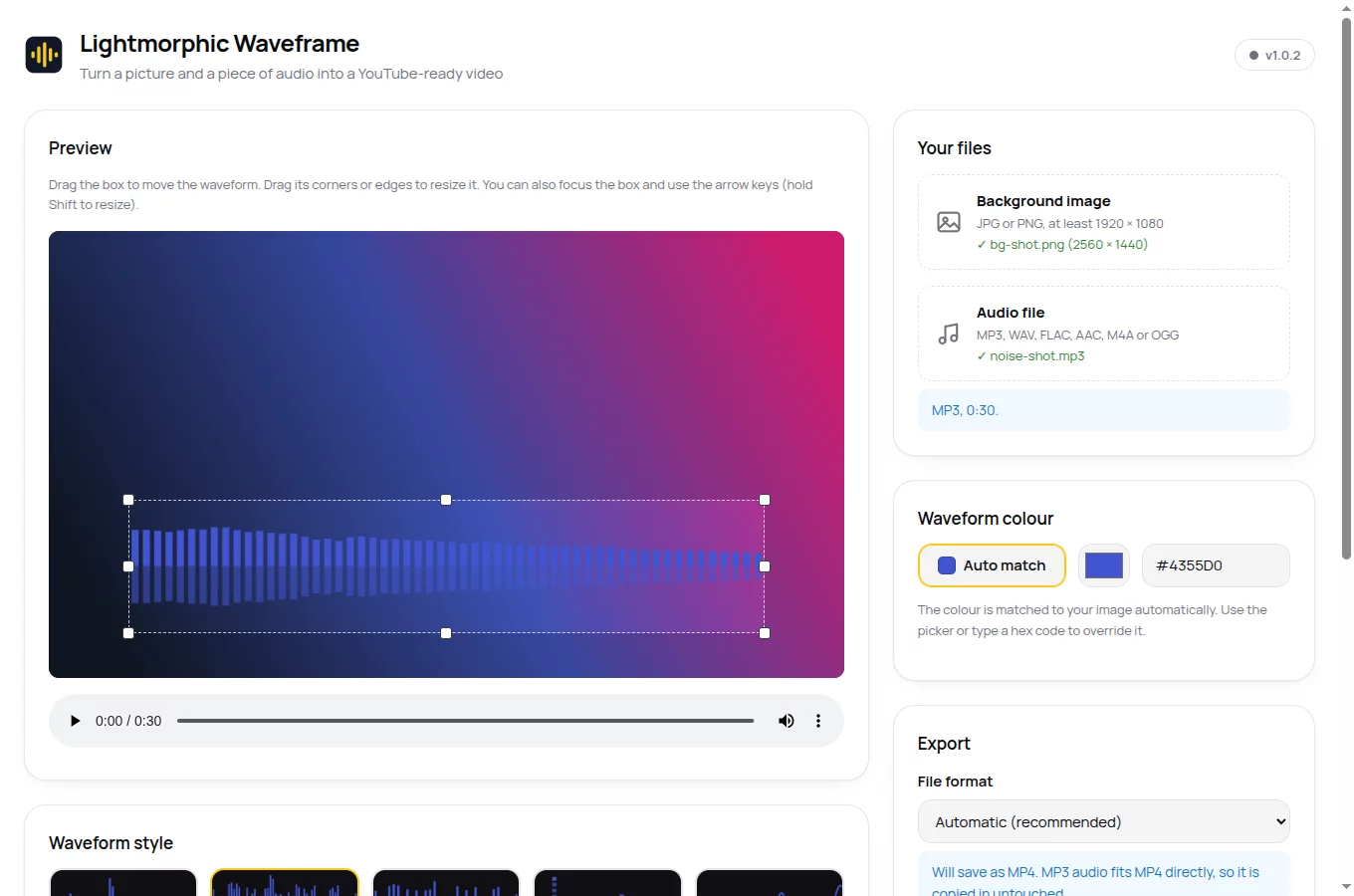The width and height of the screenshot is (1354, 896).
Task: Click the "MP3, WAV, FLAC, AAC, M4A or OGG" hint
Action: pyautogui.click(x=1077, y=335)
